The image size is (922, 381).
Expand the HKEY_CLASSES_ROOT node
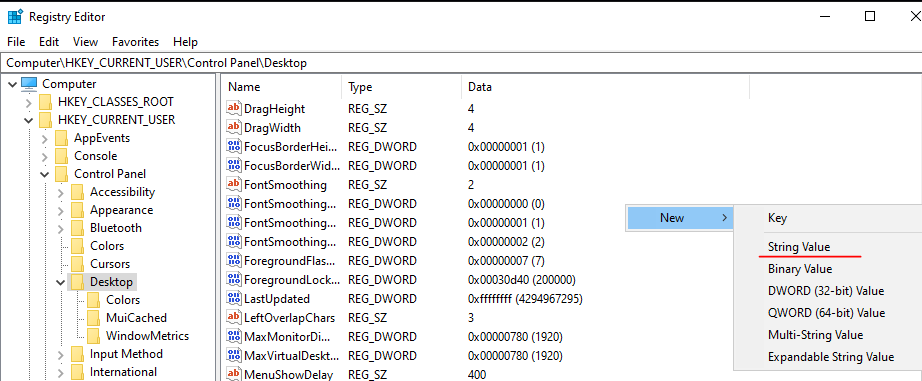29,102
